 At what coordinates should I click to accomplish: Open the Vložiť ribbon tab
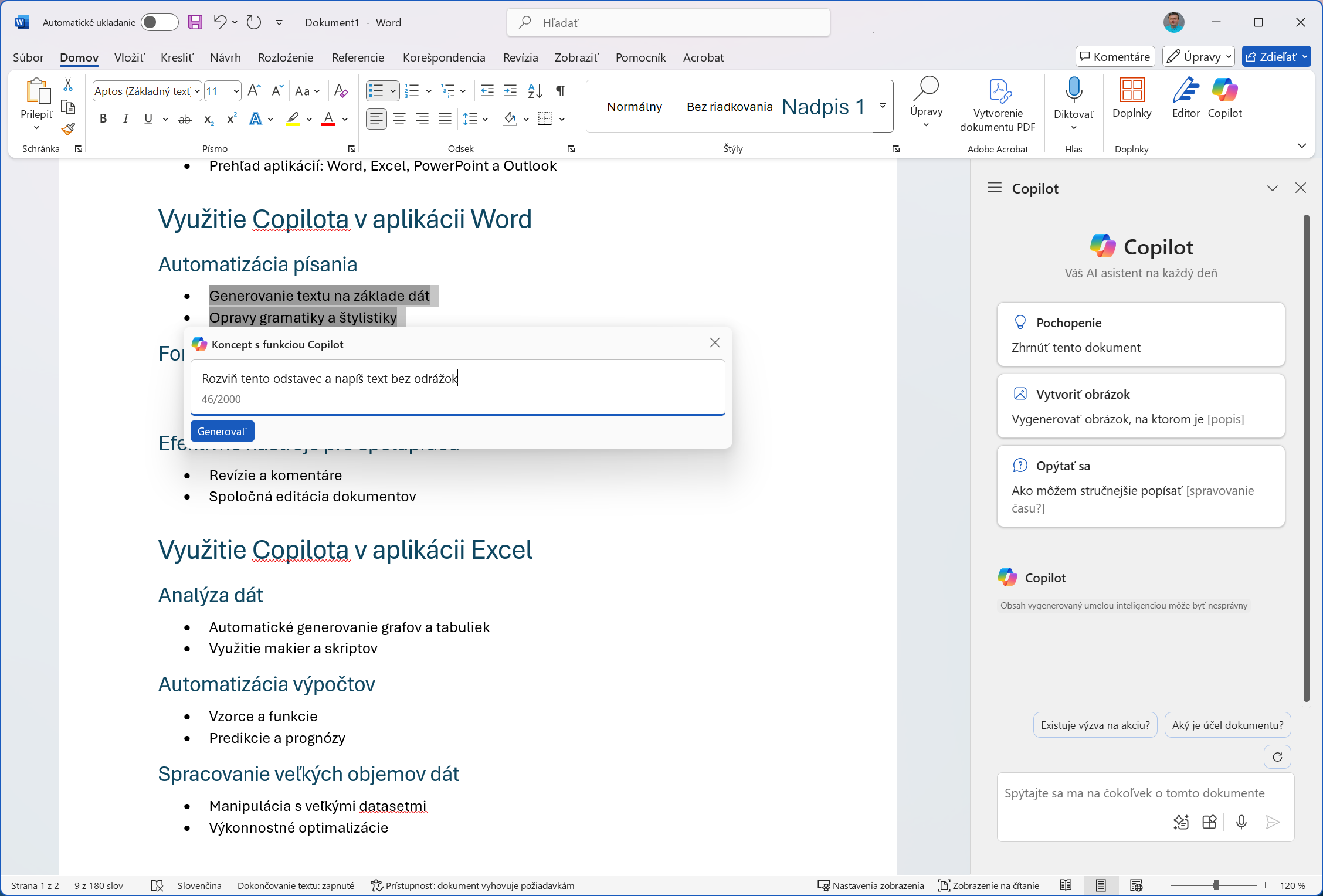(129, 57)
